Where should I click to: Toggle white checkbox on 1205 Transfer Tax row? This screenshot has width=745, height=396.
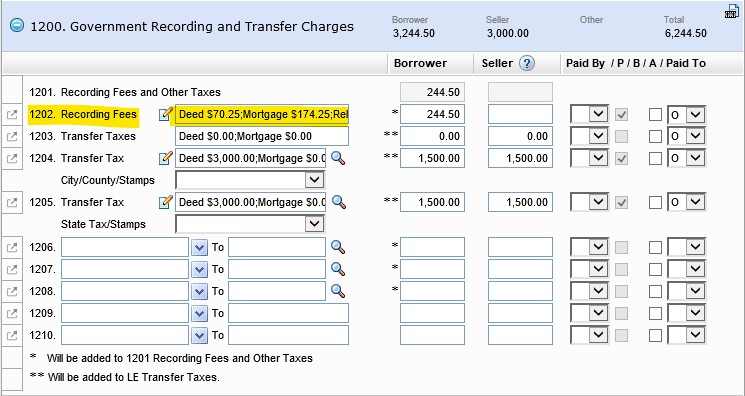pyautogui.click(x=655, y=202)
